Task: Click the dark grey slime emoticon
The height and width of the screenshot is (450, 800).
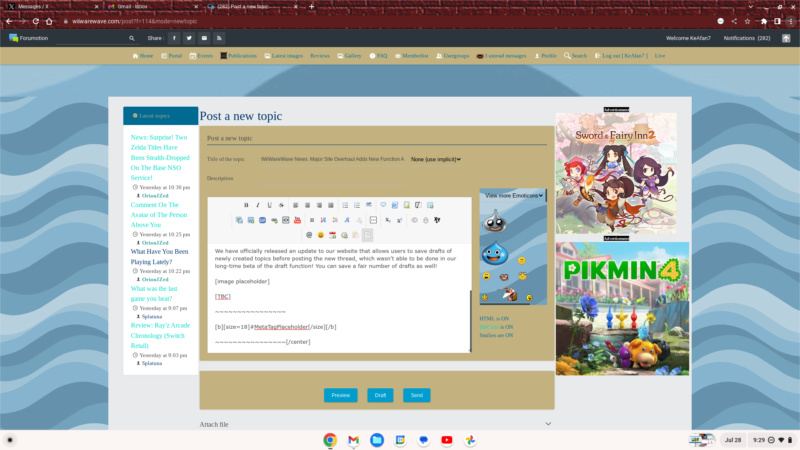Action: click(x=494, y=222)
